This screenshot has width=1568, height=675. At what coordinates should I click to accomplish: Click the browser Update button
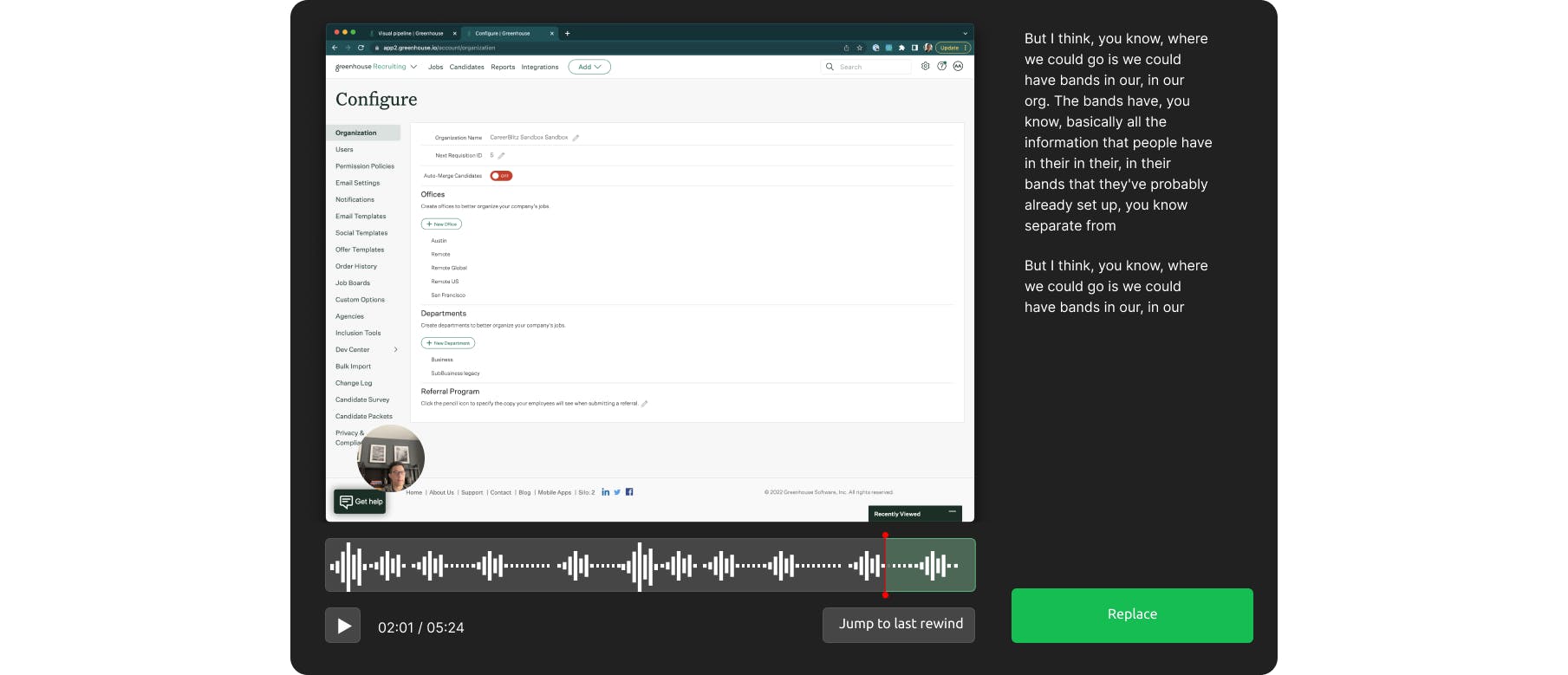(x=953, y=48)
